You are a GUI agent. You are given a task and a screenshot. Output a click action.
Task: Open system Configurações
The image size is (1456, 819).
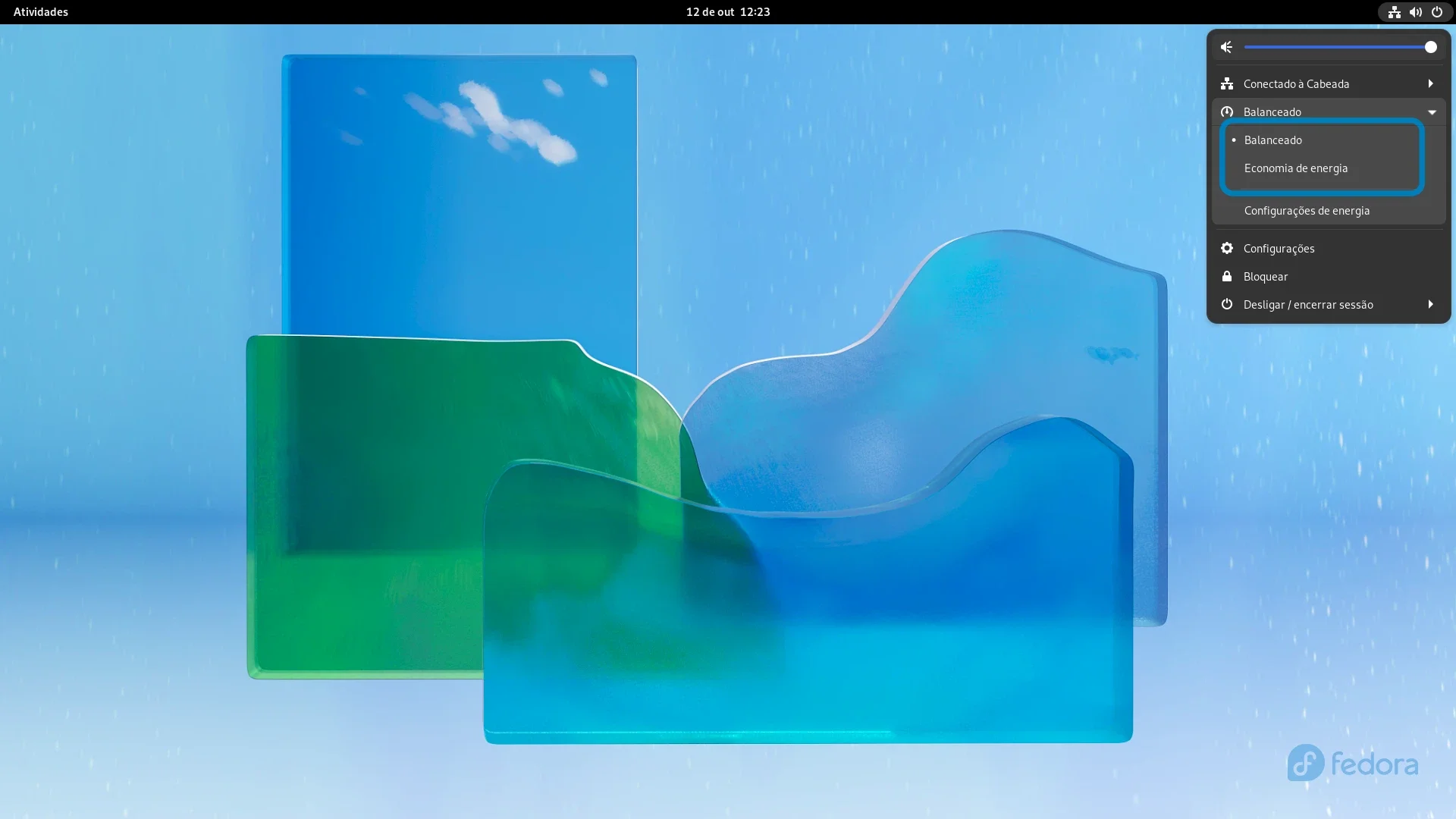(1328, 248)
